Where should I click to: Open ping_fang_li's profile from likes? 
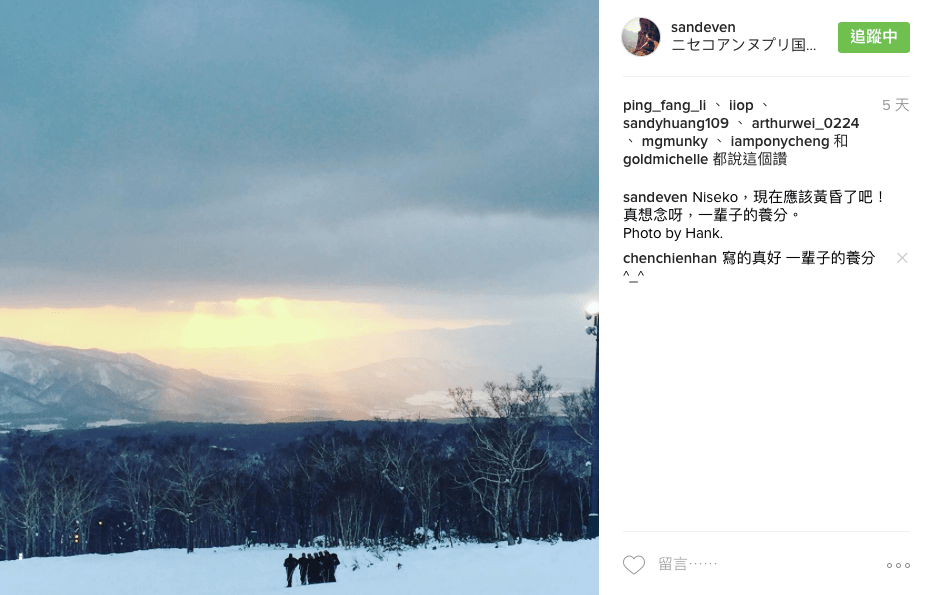664,105
